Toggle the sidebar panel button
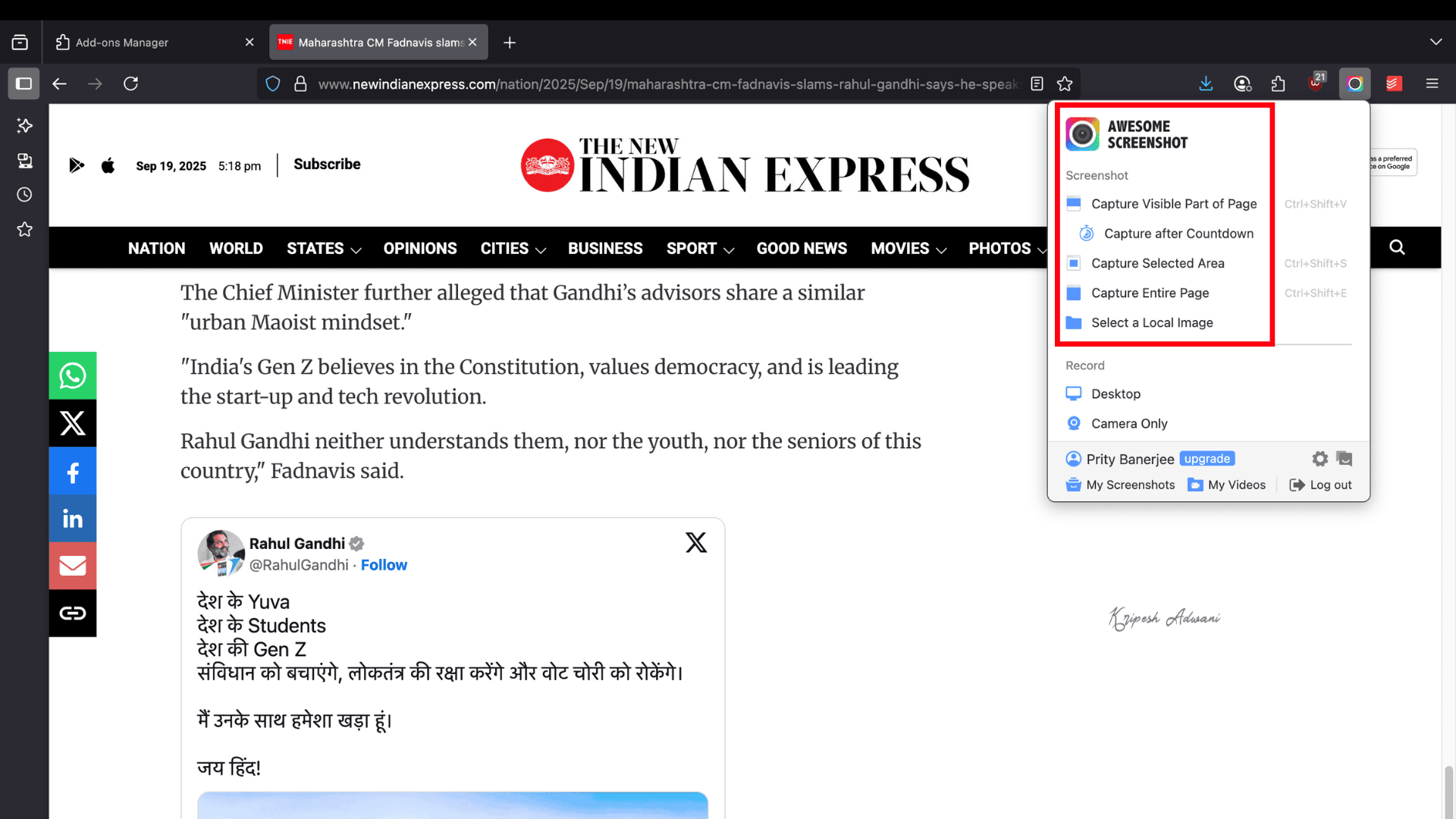The width and height of the screenshot is (1456, 819). [x=24, y=83]
